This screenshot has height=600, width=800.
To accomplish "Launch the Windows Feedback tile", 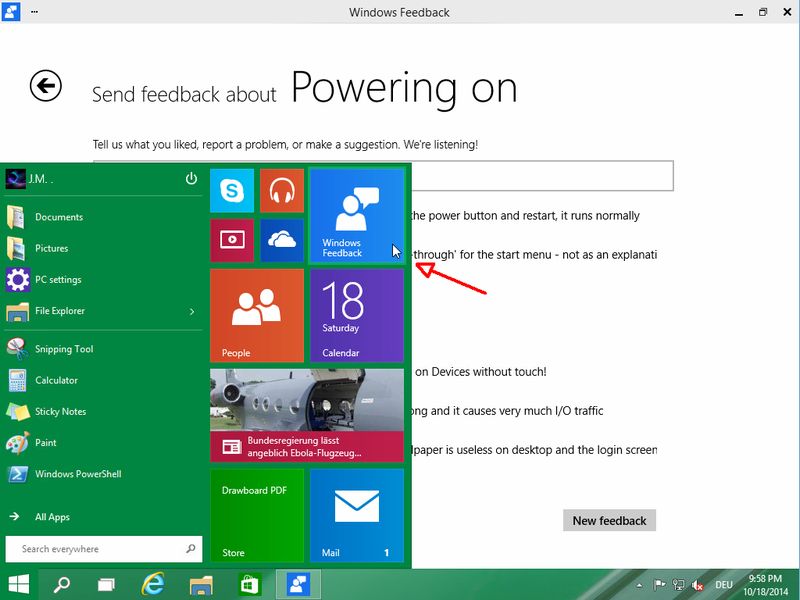I will 357,215.
